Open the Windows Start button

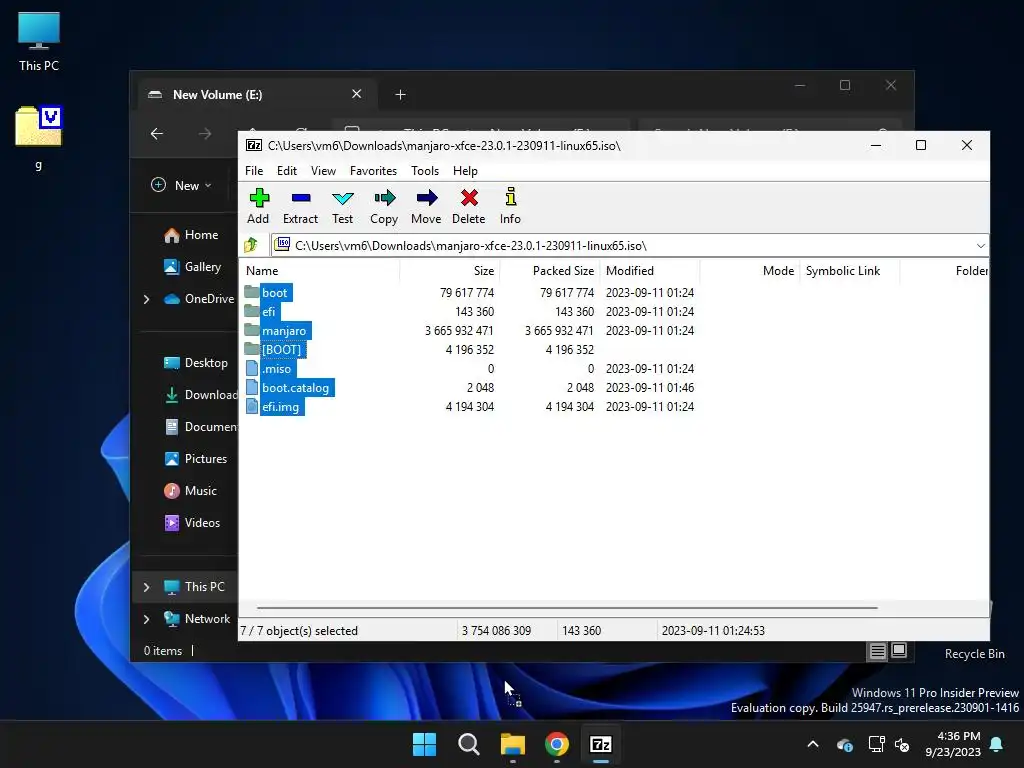point(424,744)
